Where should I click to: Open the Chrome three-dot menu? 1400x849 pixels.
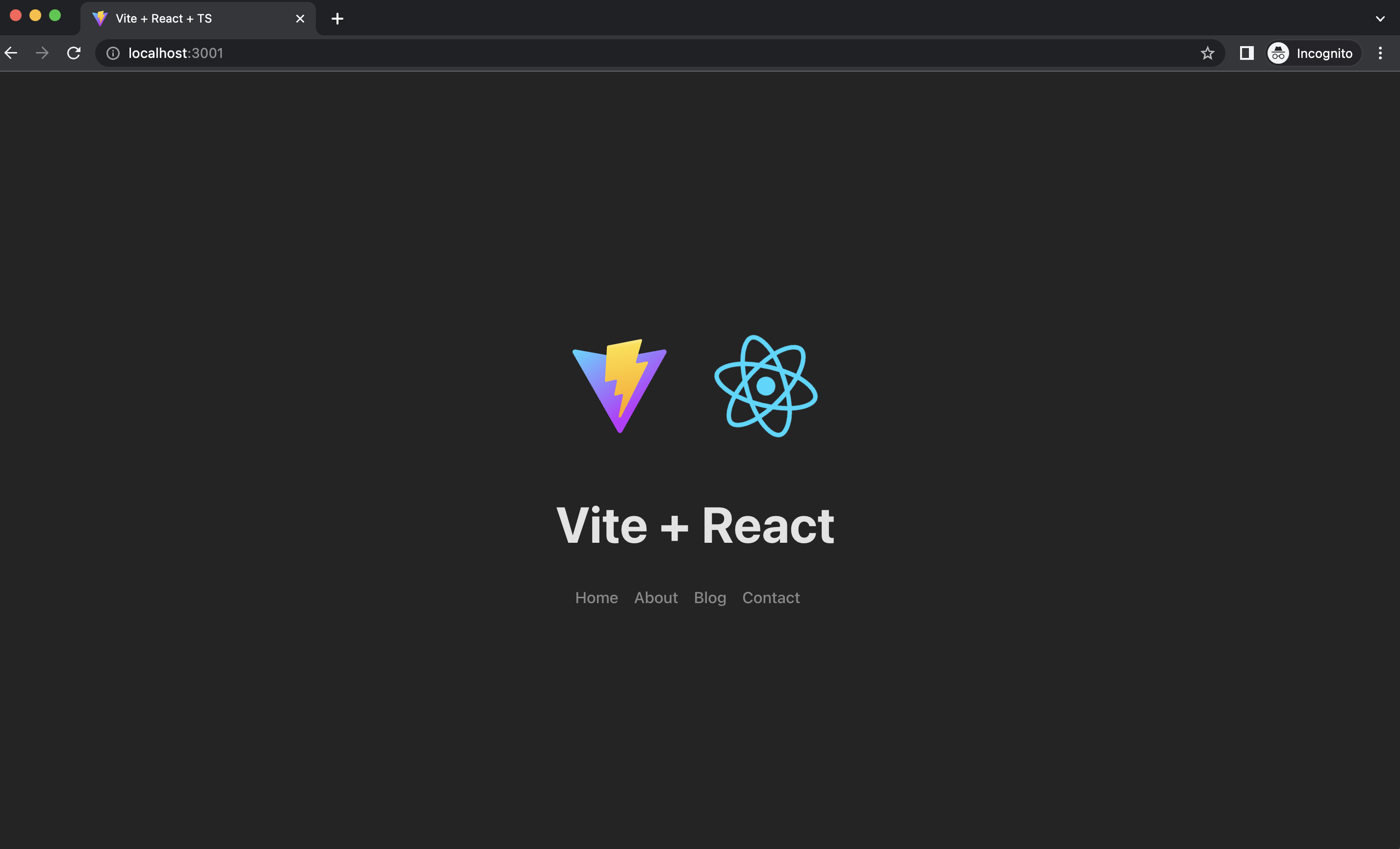(1380, 53)
